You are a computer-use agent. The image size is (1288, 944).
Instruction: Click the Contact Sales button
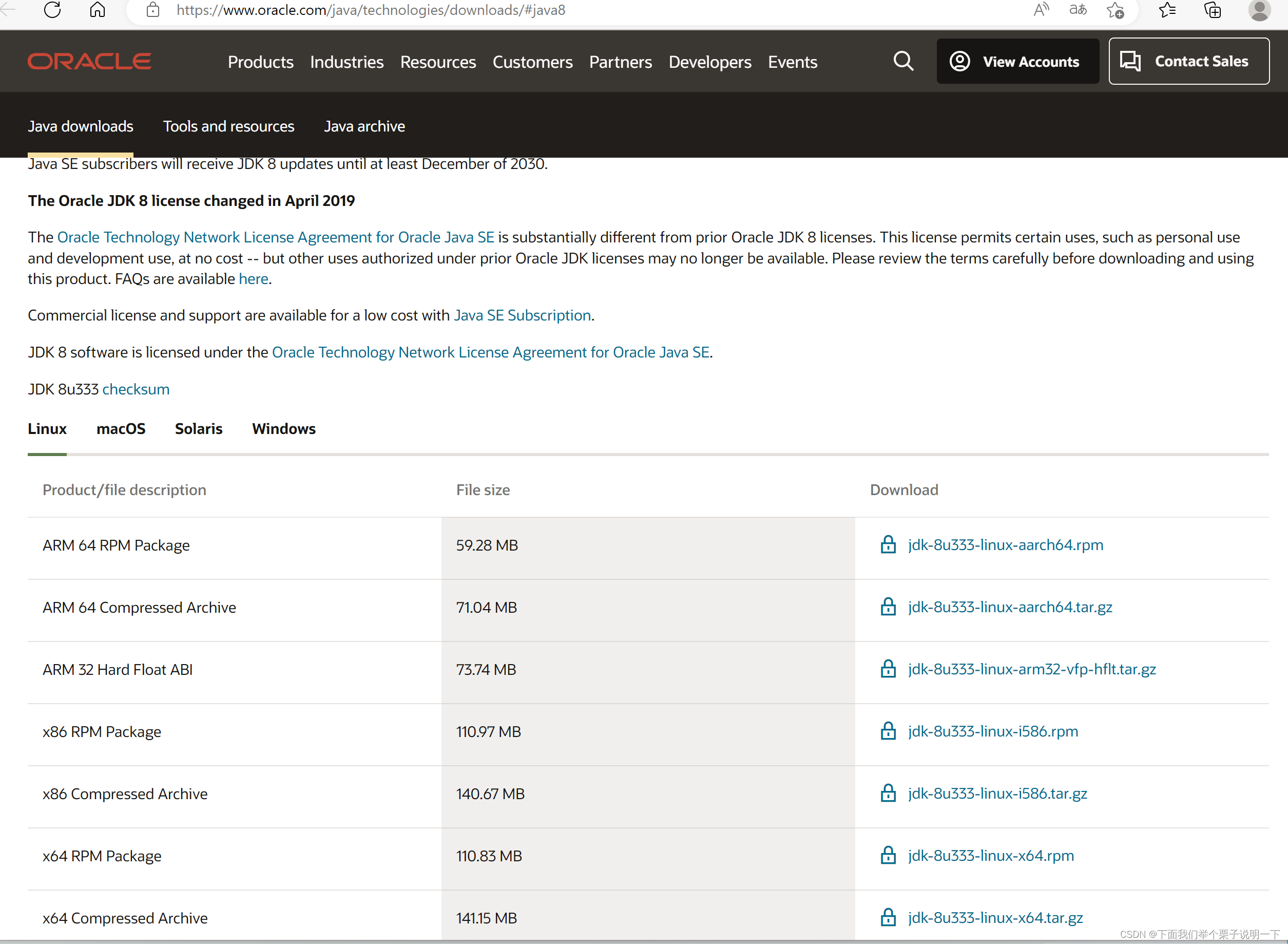click(x=1188, y=61)
